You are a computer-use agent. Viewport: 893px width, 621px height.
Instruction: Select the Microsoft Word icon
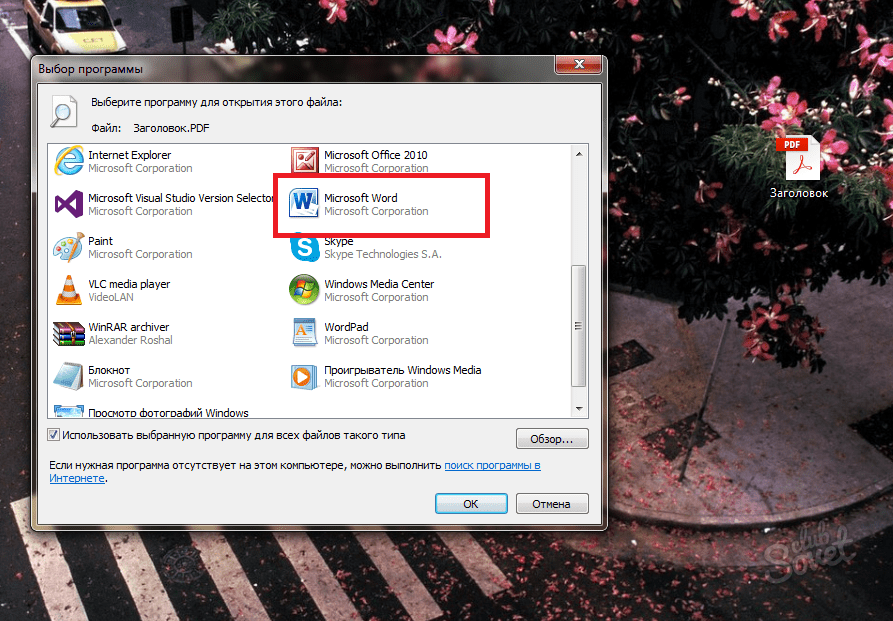(x=304, y=203)
